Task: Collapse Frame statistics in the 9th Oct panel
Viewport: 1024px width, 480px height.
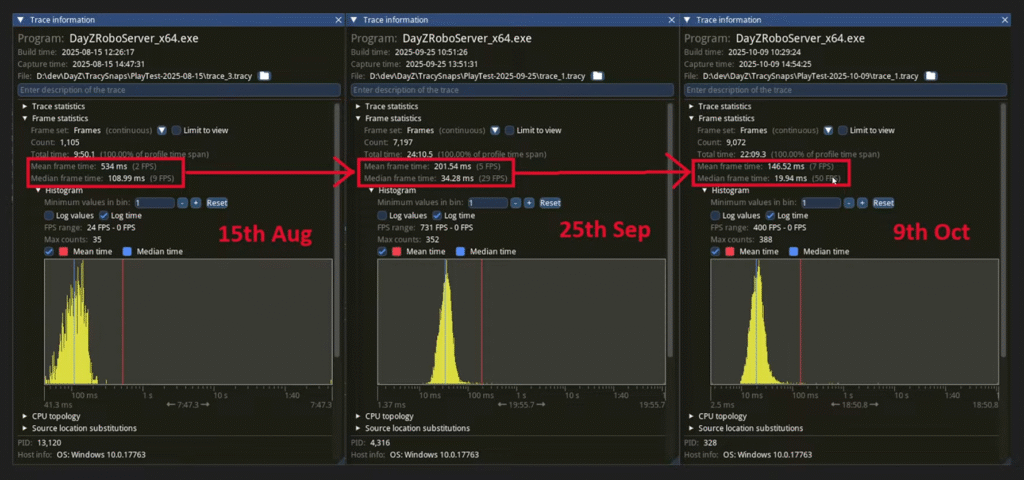Action: [x=691, y=119]
